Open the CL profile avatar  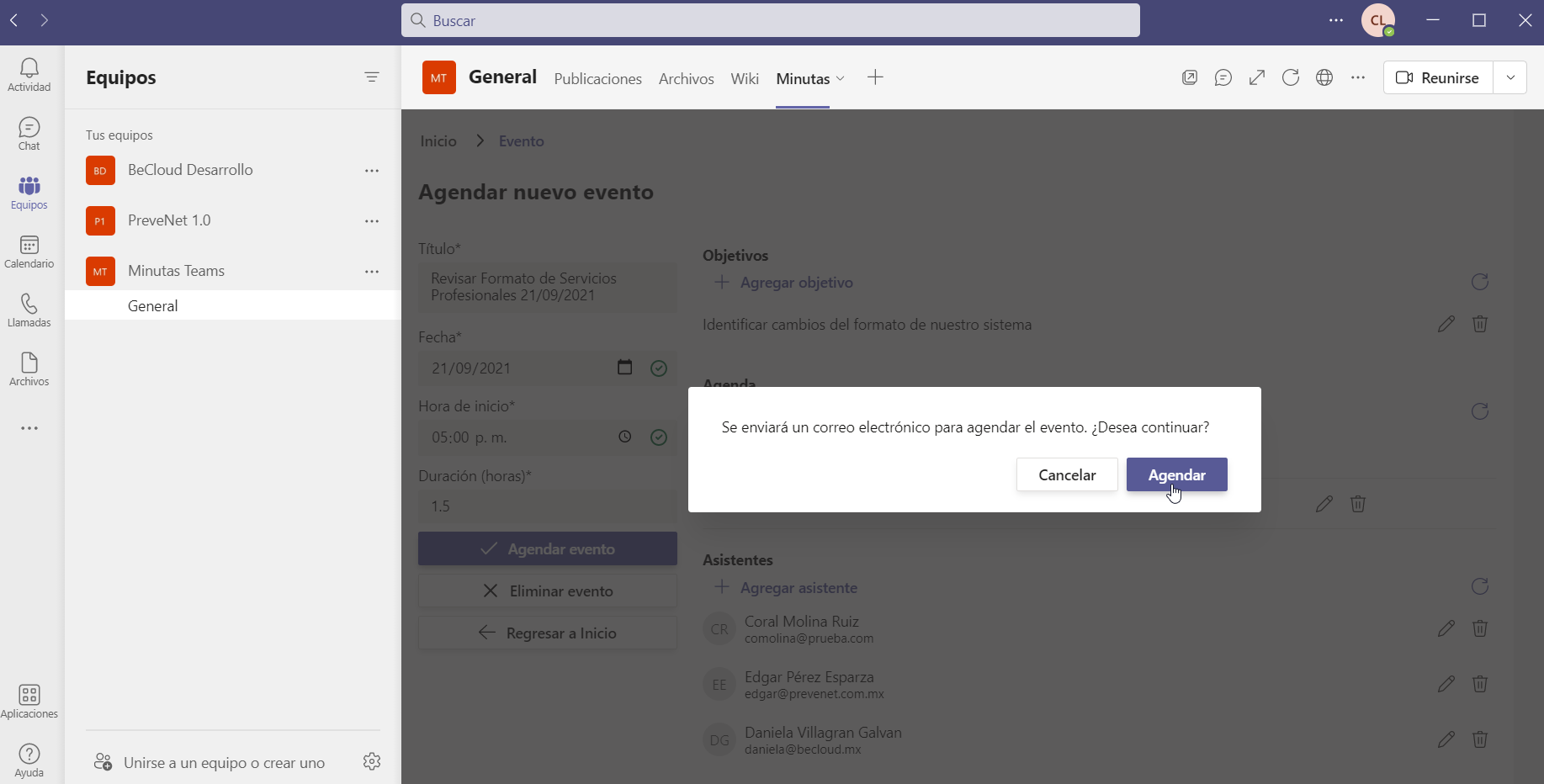pyautogui.click(x=1378, y=20)
